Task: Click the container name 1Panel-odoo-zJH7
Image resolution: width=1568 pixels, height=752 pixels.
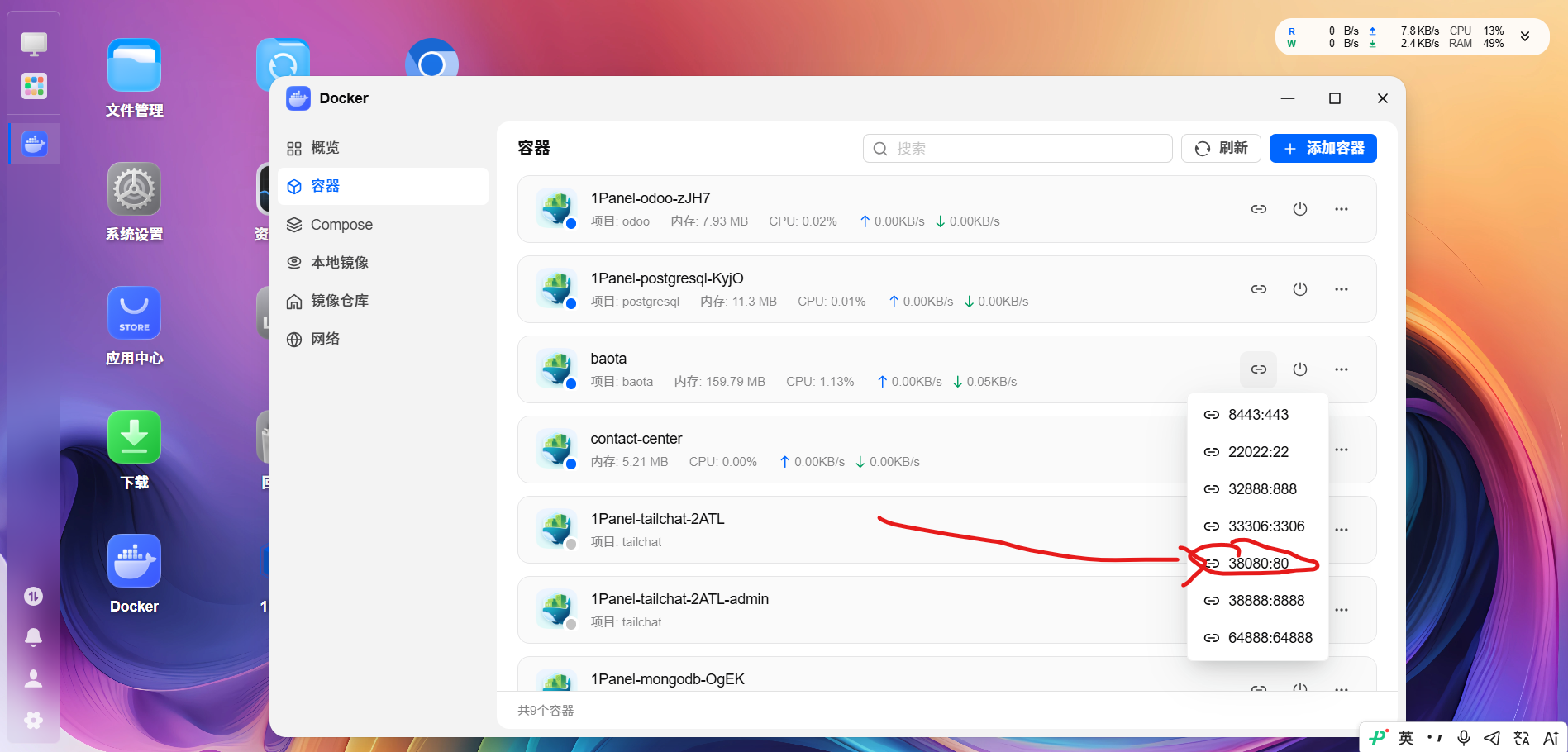Action: (651, 198)
